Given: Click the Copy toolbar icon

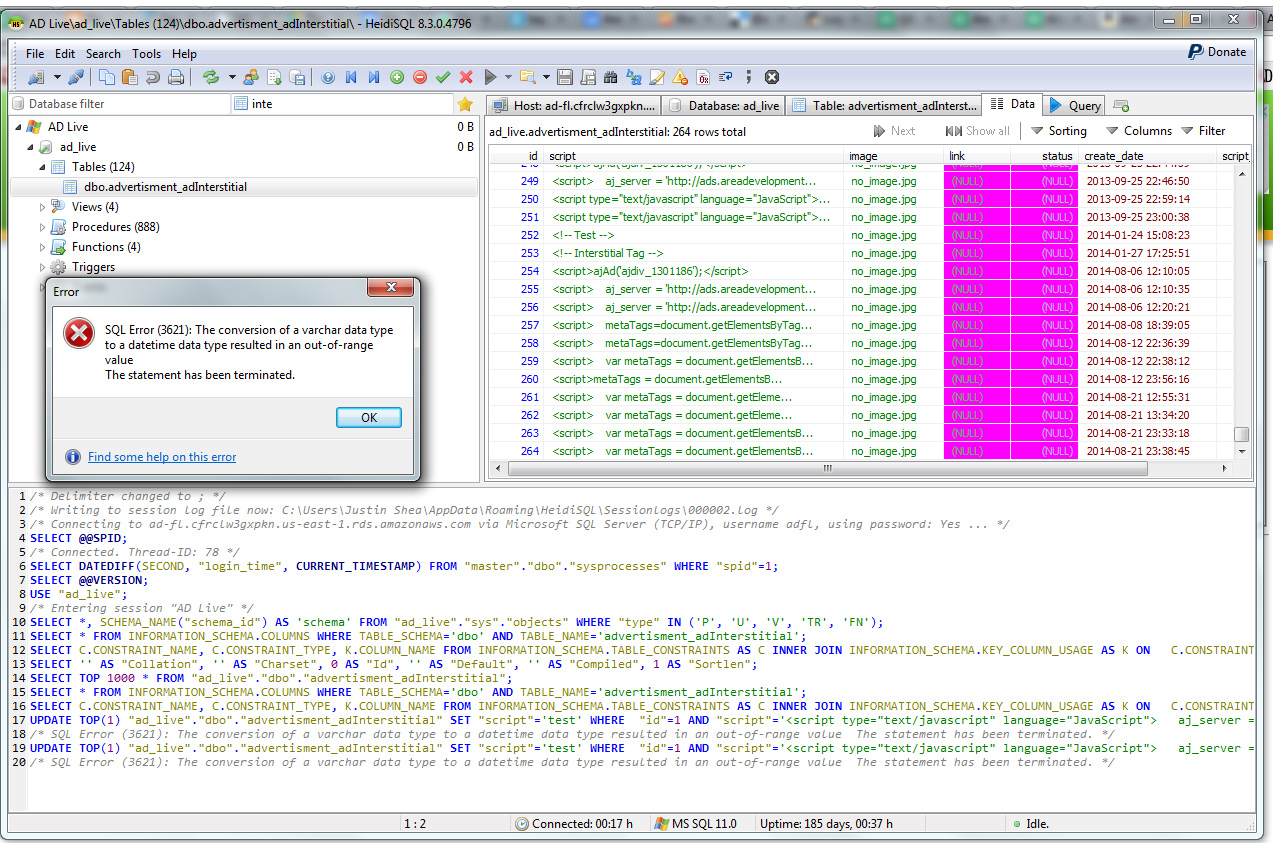Looking at the screenshot, I should 108,77.
